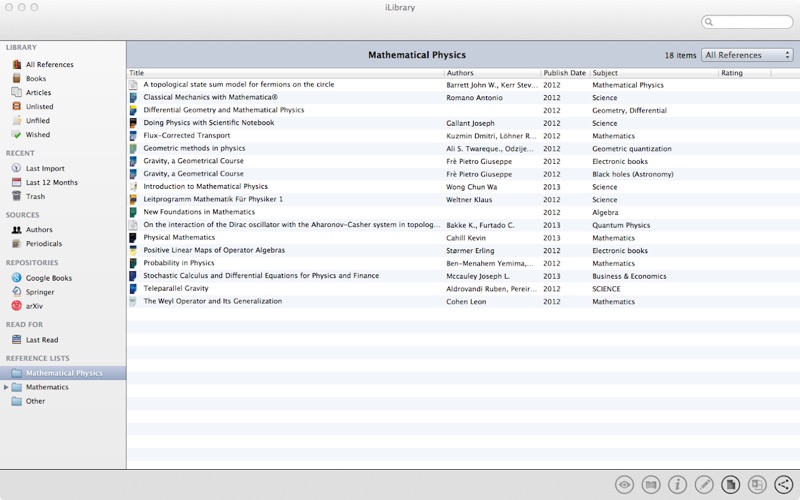Screen dimensions: 800x500
Task: Click the pencil edit icon
Action: click(704, 484)
